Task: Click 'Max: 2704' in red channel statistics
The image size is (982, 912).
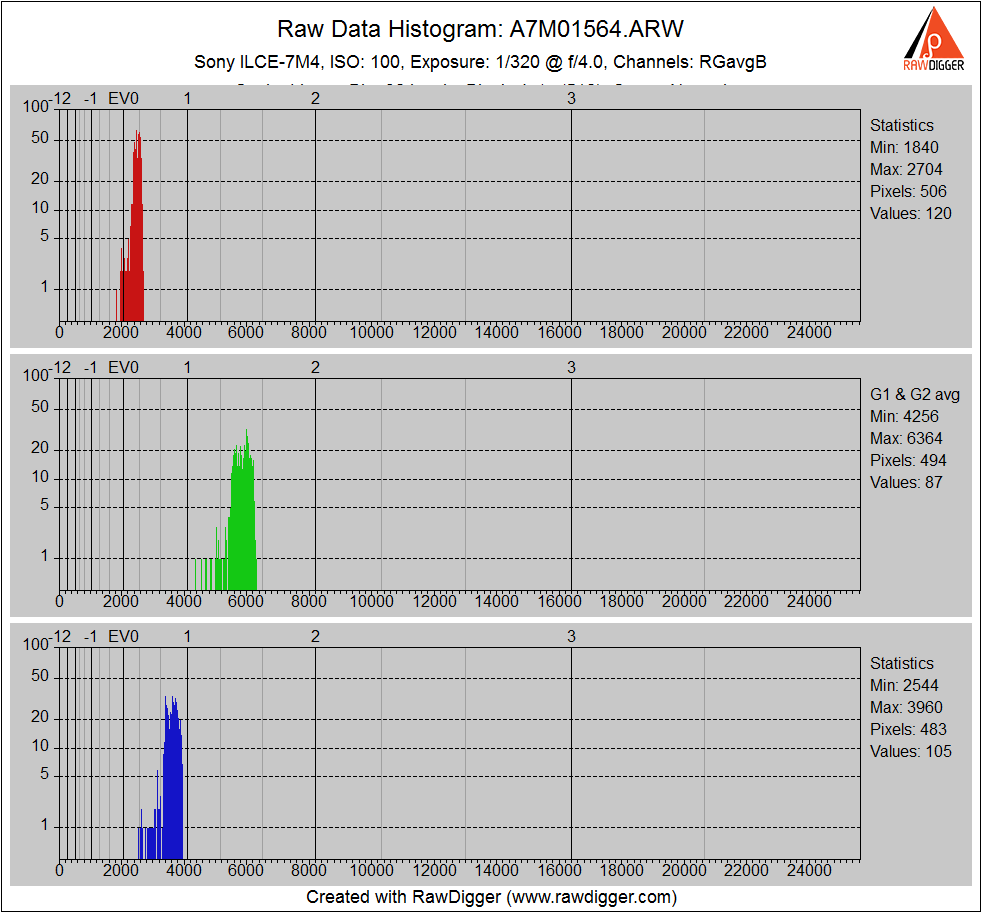Action: 906,169
